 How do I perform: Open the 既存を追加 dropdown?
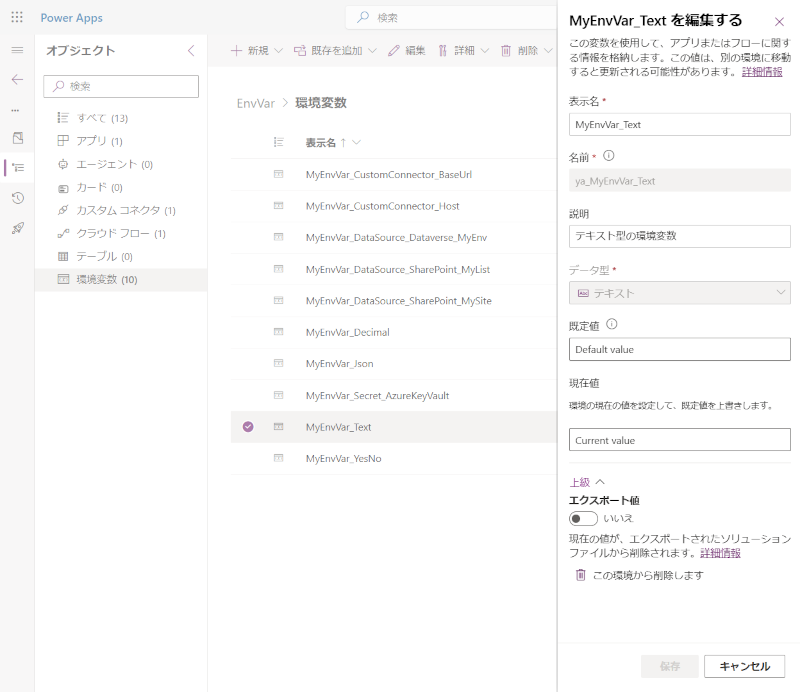click(335, 50)
